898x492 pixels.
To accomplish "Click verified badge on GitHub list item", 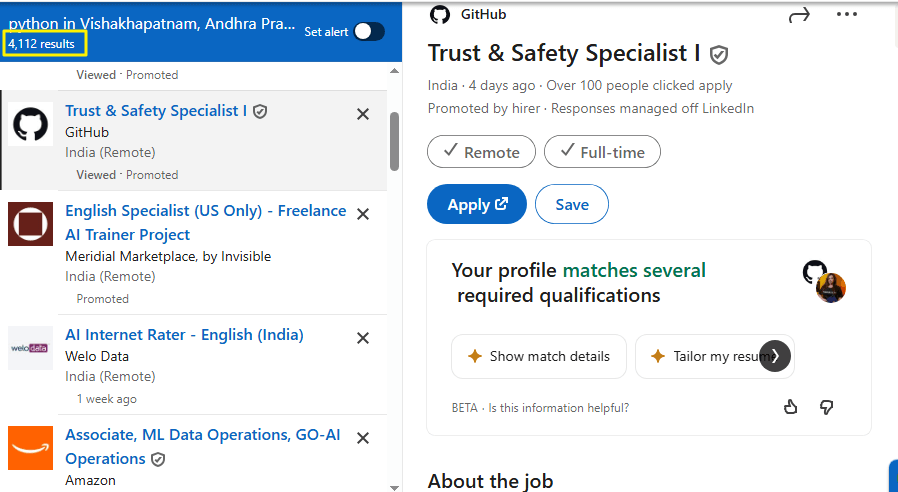I will point(260,111).
